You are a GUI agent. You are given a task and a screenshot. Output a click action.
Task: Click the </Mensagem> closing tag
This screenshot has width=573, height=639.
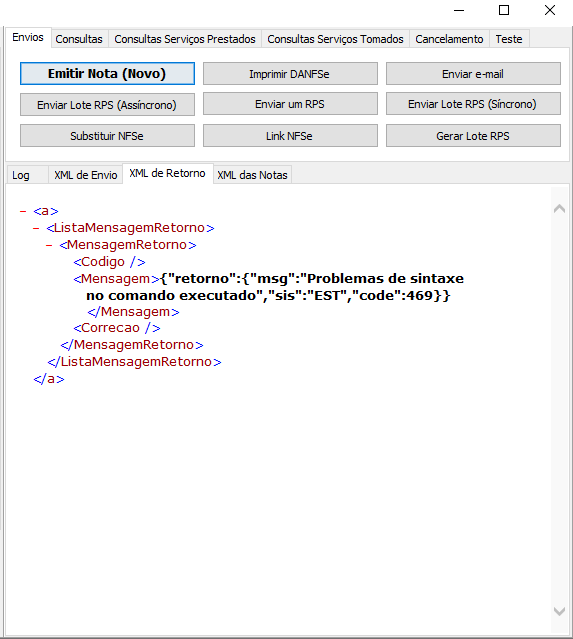tap(133, 312)
